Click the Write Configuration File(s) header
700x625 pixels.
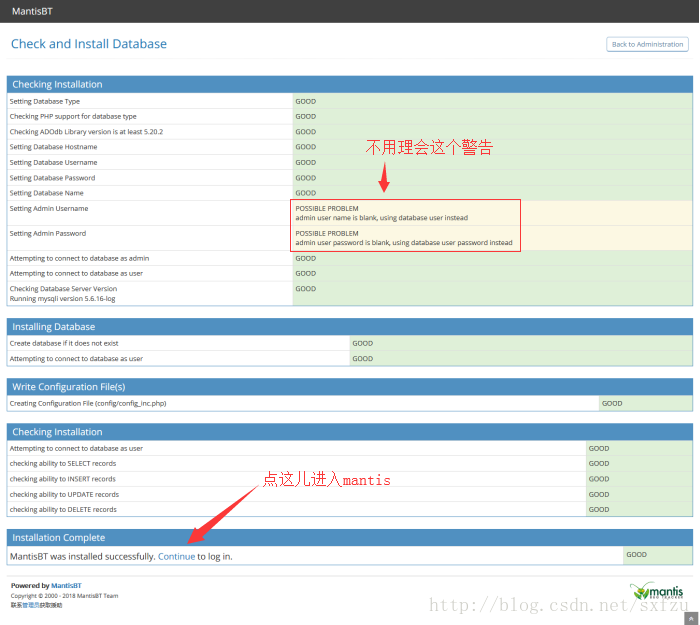click(350, 387)
